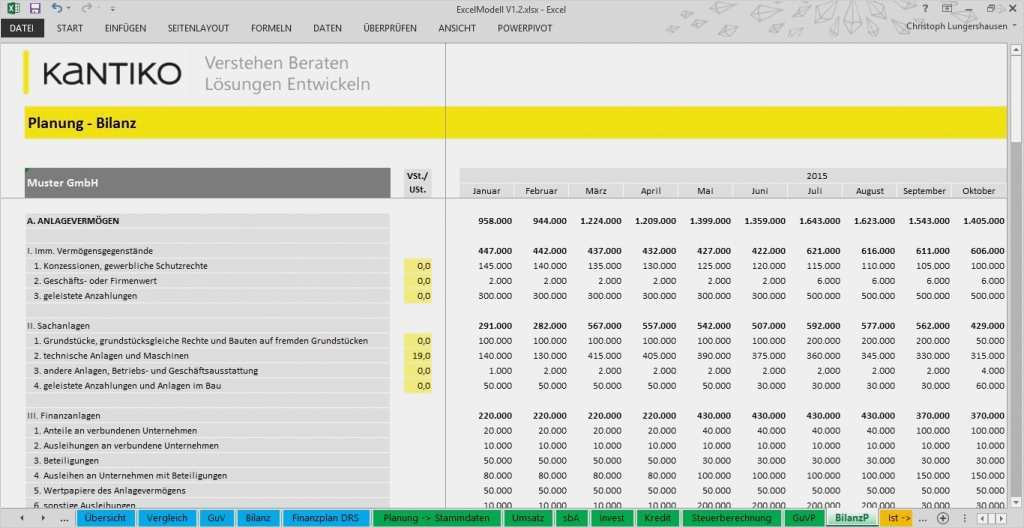This screenshot has width=1024, height=528.
Task: Click the Save icon in quick access toolbar
Action: (x=35, y=8)
